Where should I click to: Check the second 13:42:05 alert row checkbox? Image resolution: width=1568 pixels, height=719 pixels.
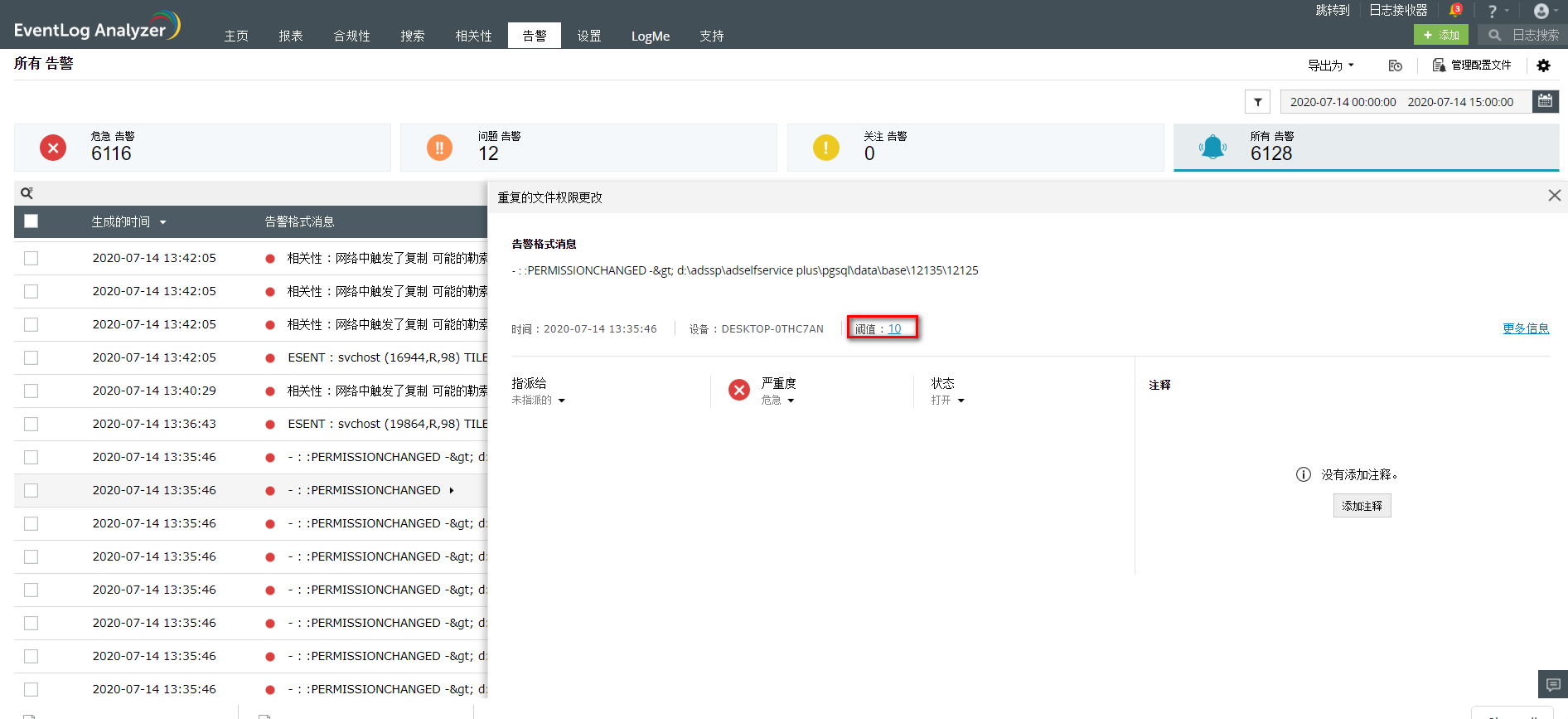coord(31,291)
